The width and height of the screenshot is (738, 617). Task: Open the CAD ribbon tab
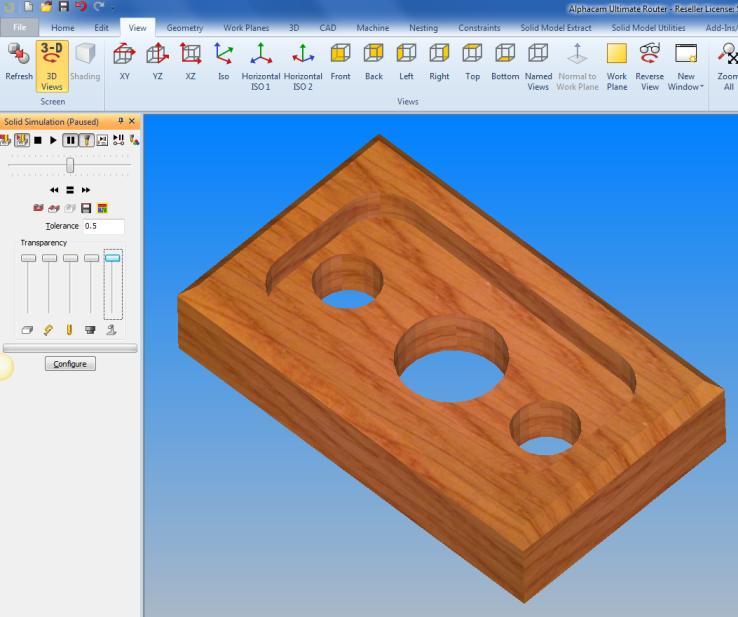click(328, 28)
